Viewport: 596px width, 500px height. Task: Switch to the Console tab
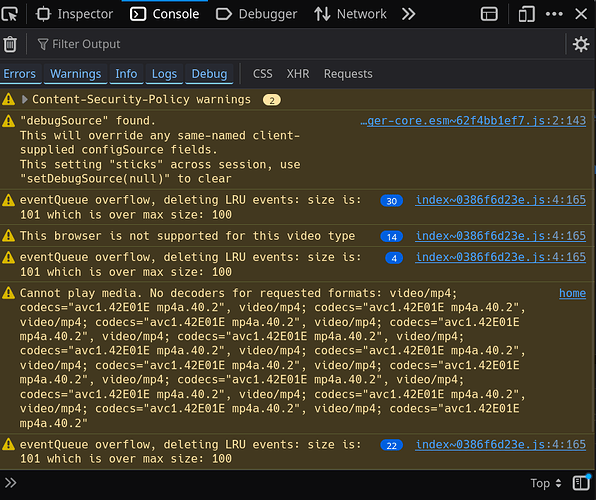click(165, 14)
